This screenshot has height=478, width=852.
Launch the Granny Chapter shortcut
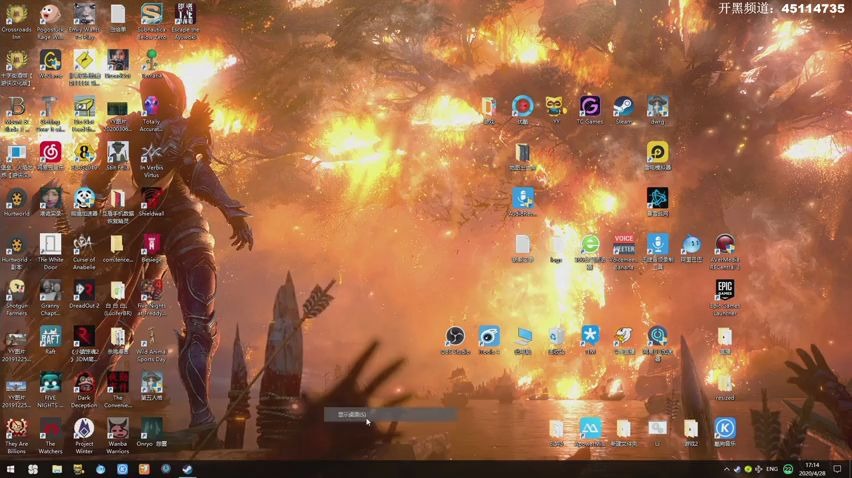click(x=50, y=297)
